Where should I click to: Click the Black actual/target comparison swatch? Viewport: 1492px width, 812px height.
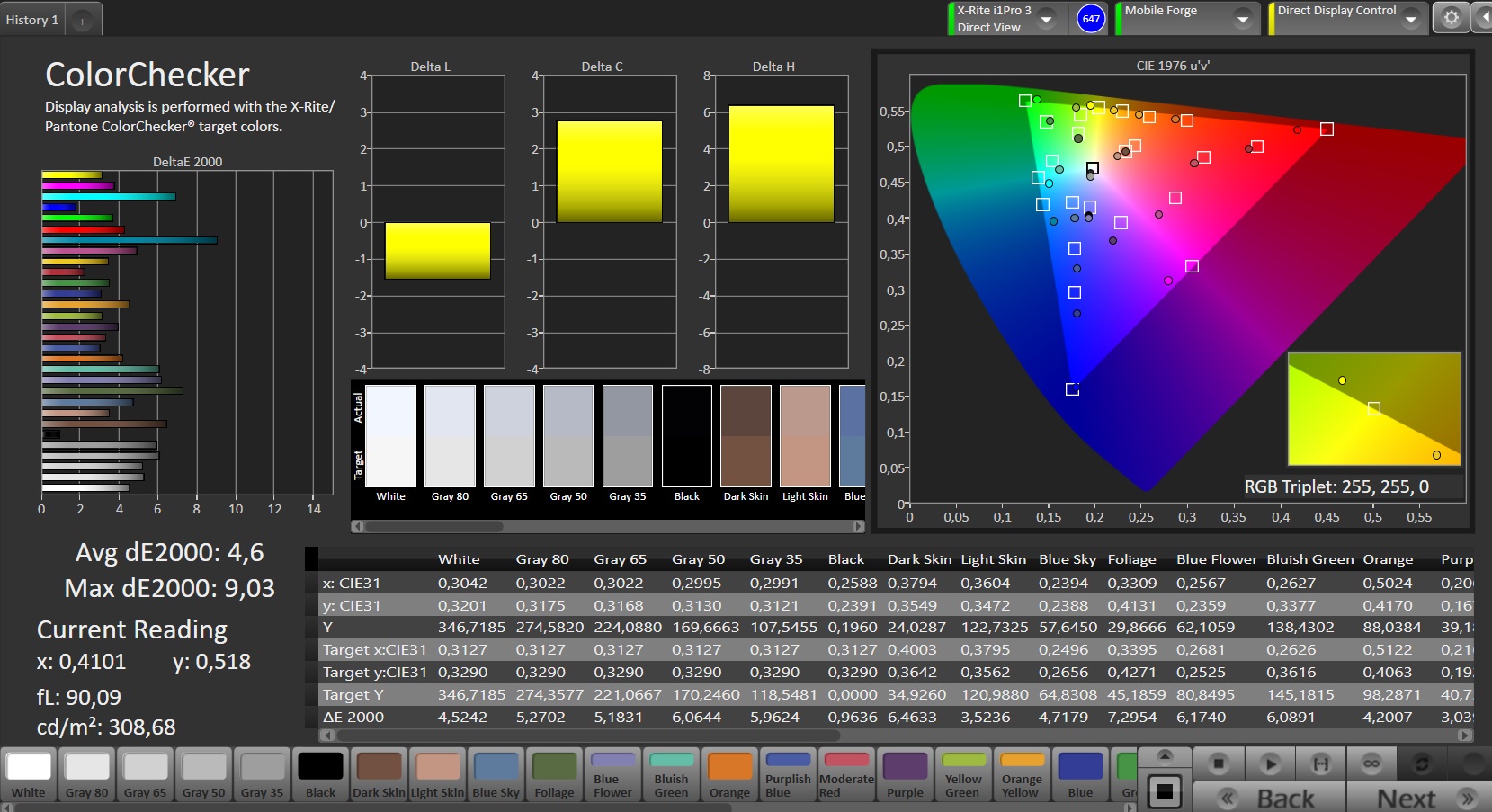tap(687, 436)
